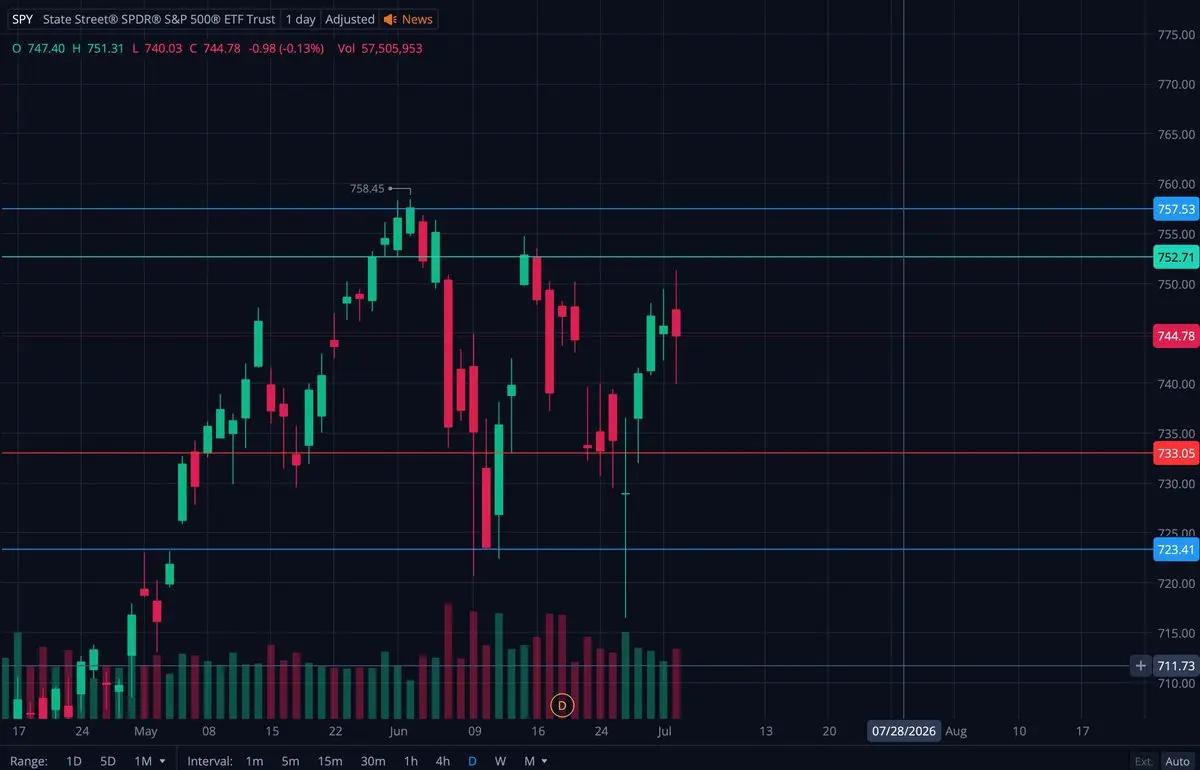Click the SPY ticker symbol

[22, 19]
